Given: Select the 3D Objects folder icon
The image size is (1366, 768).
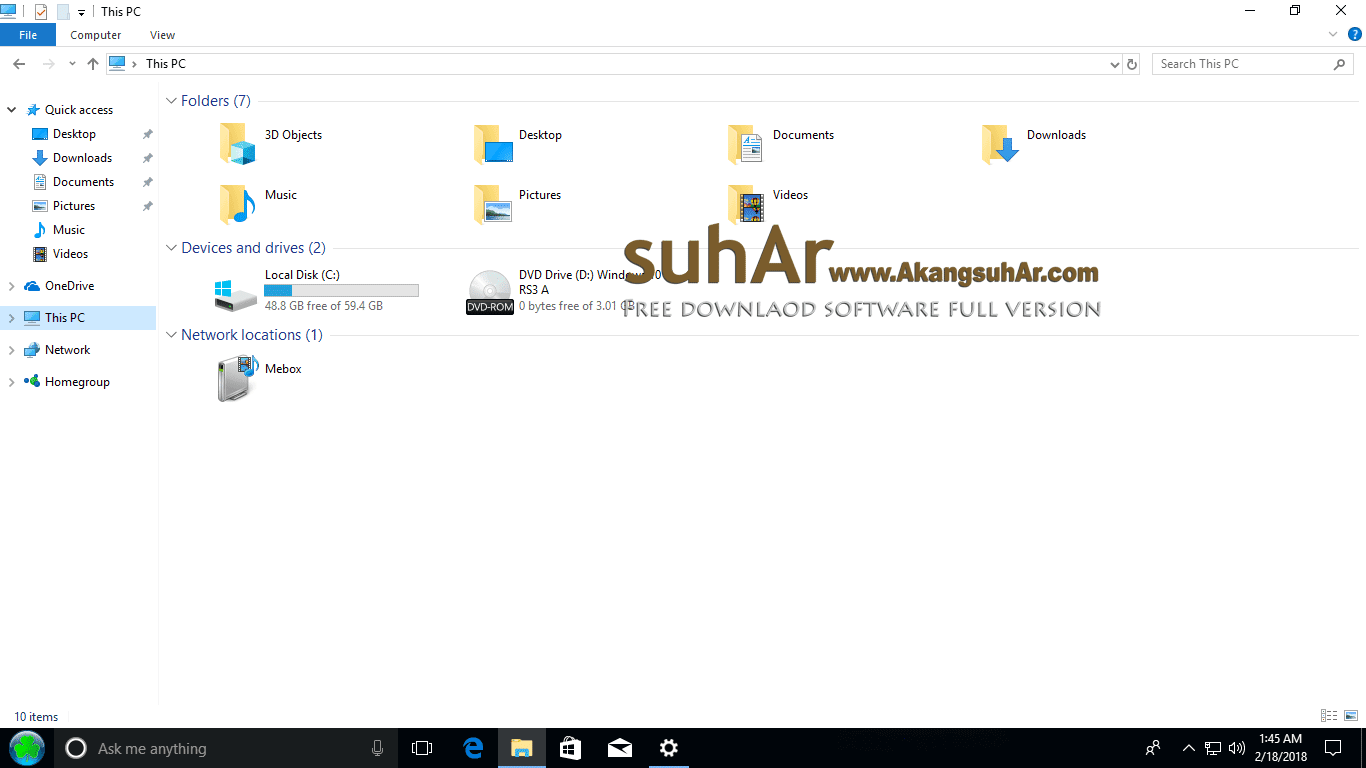Looking at the screenshot, I should pos(238,144).
